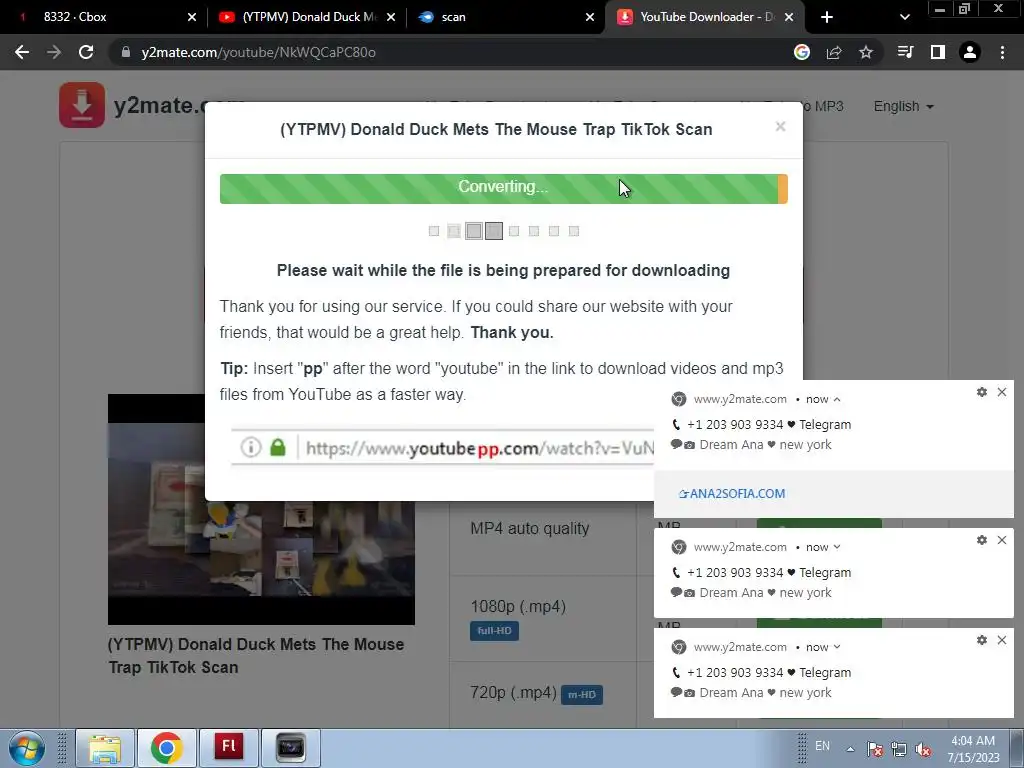The image size is (1024, 768).
Task: Open Chrome three-dot menu
Action: click(1002, 52)
